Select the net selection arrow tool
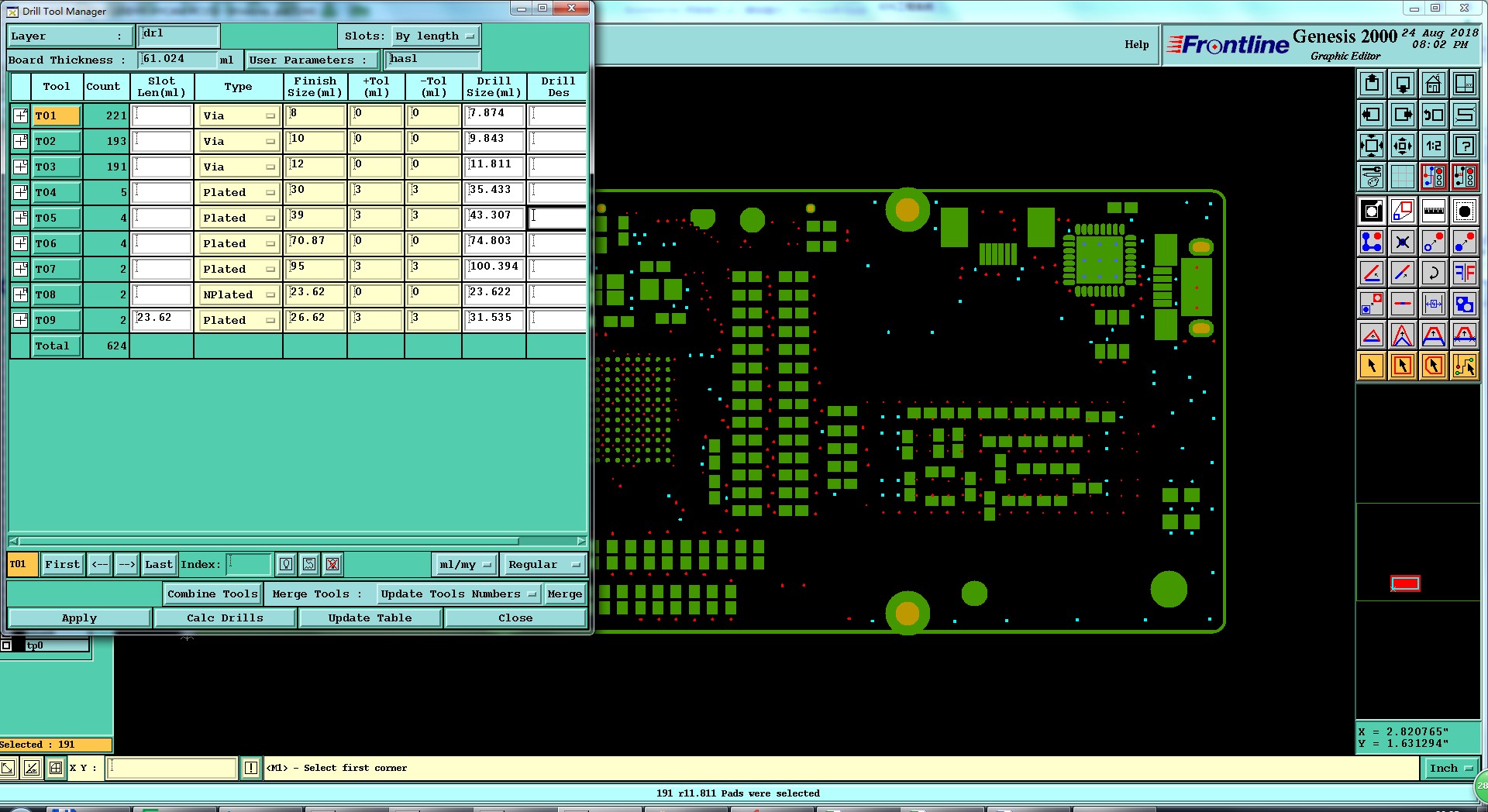The height and width of the screenshot is (812, 1488). click(1464, 366)
